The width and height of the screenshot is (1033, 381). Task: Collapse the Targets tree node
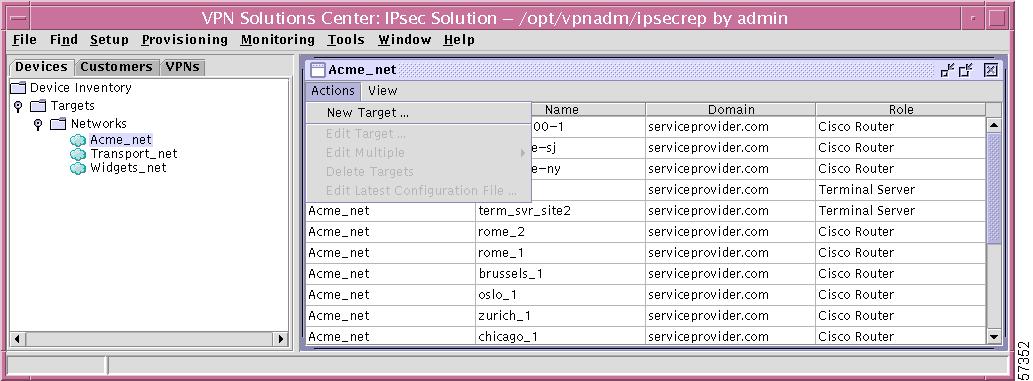(18, 105)
